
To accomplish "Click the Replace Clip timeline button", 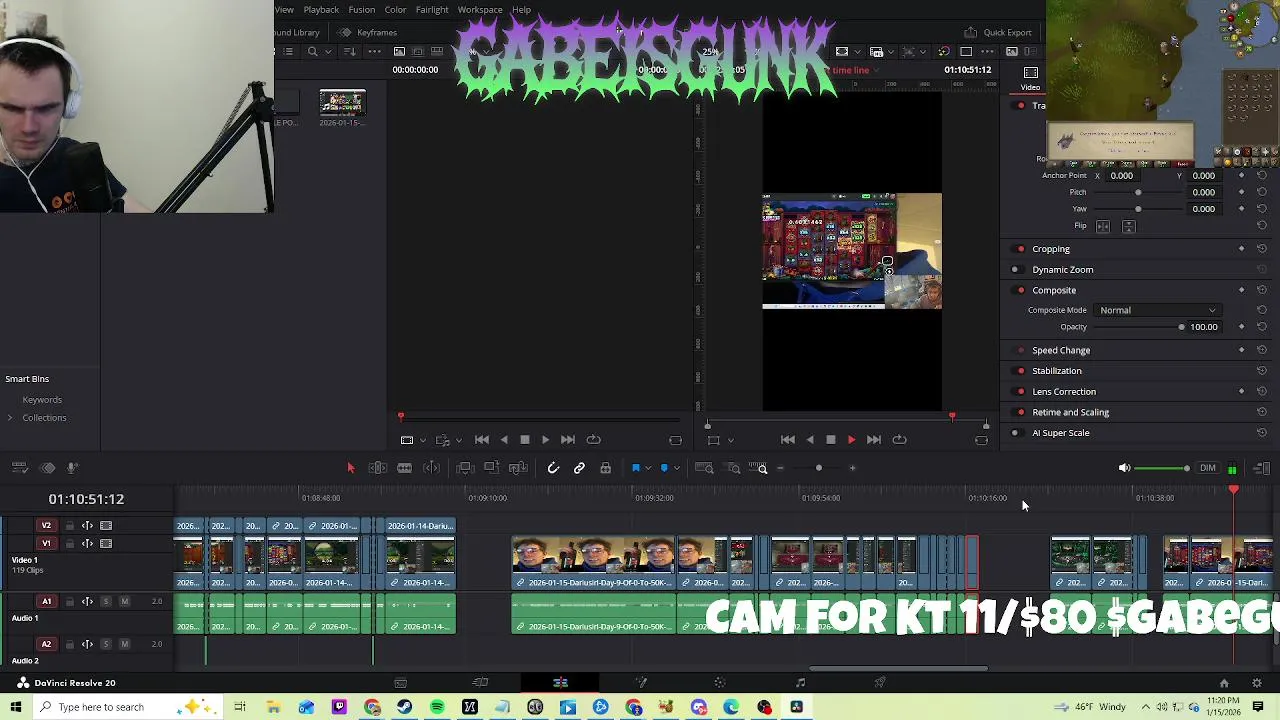I will 518,468.
